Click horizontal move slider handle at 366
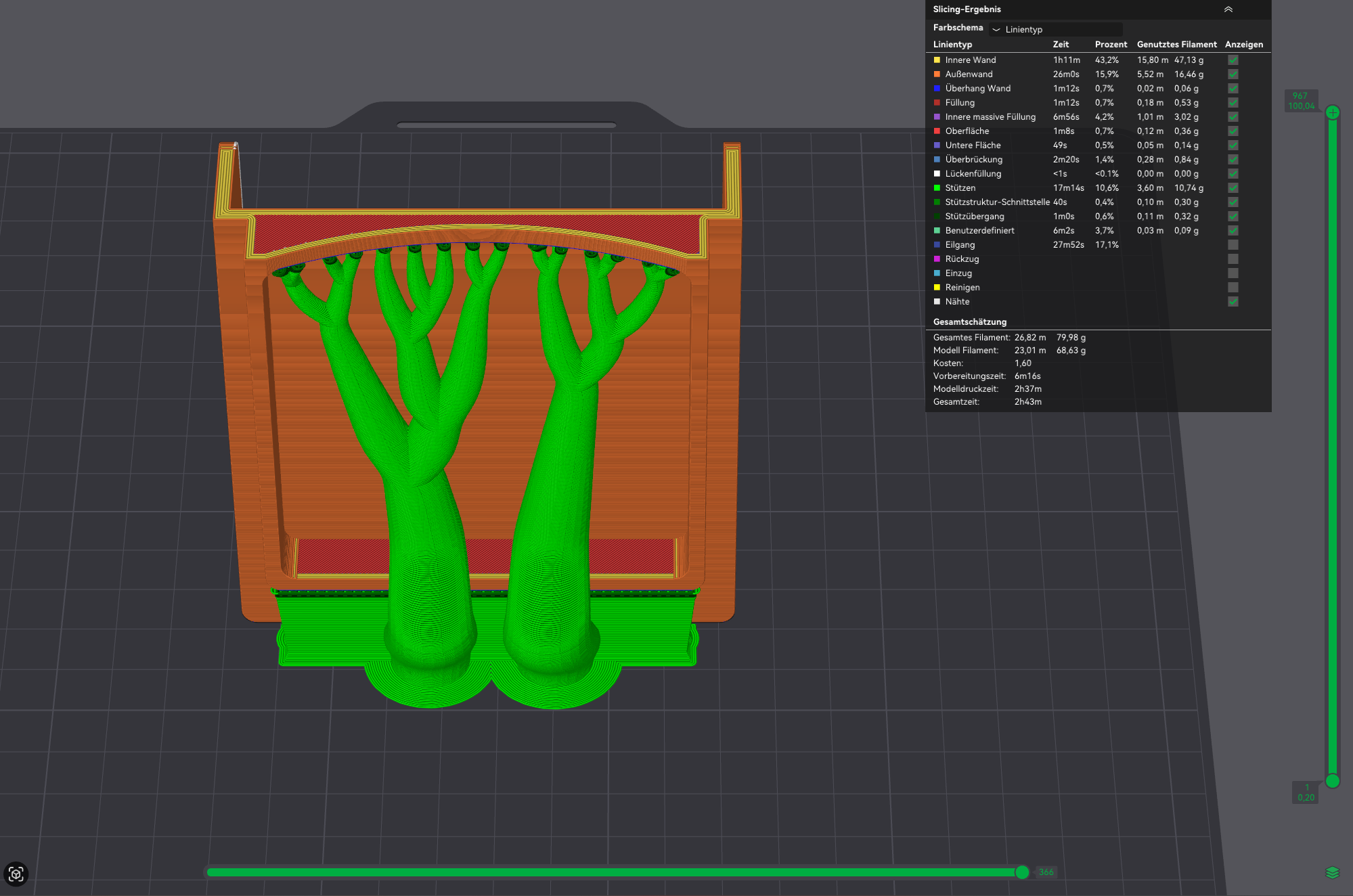 click(1022, 872)
